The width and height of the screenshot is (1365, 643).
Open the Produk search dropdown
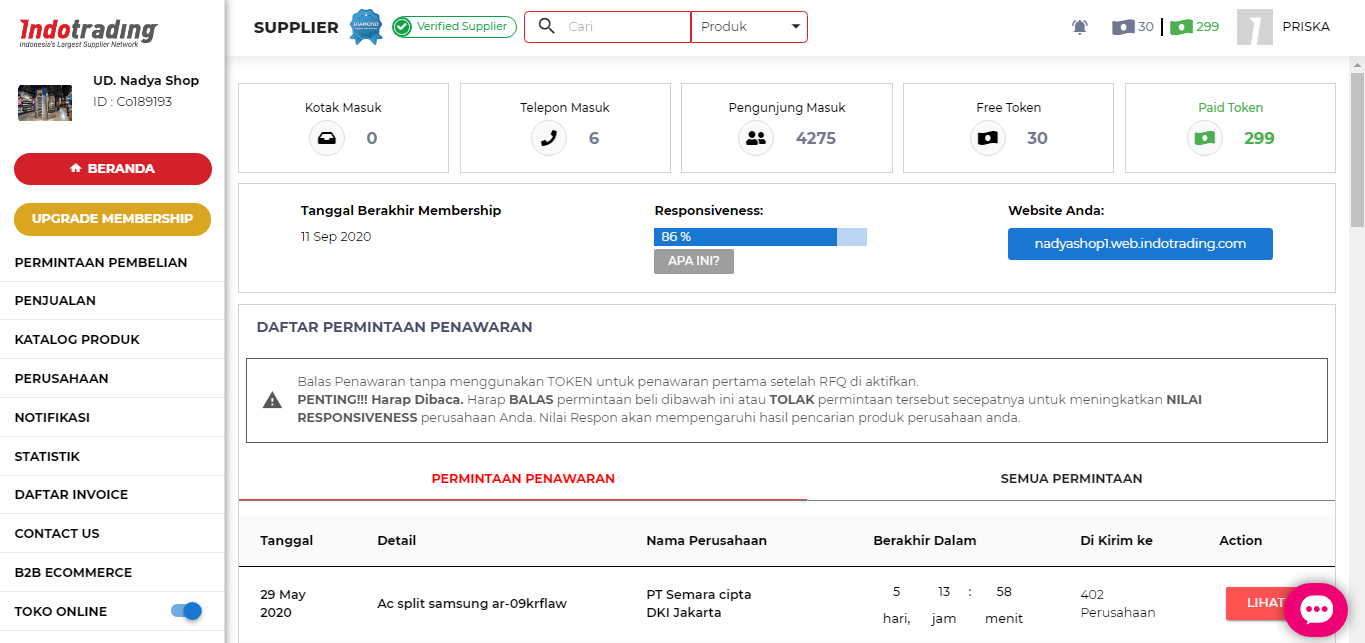pyautogui.click(x=748, y=26)
